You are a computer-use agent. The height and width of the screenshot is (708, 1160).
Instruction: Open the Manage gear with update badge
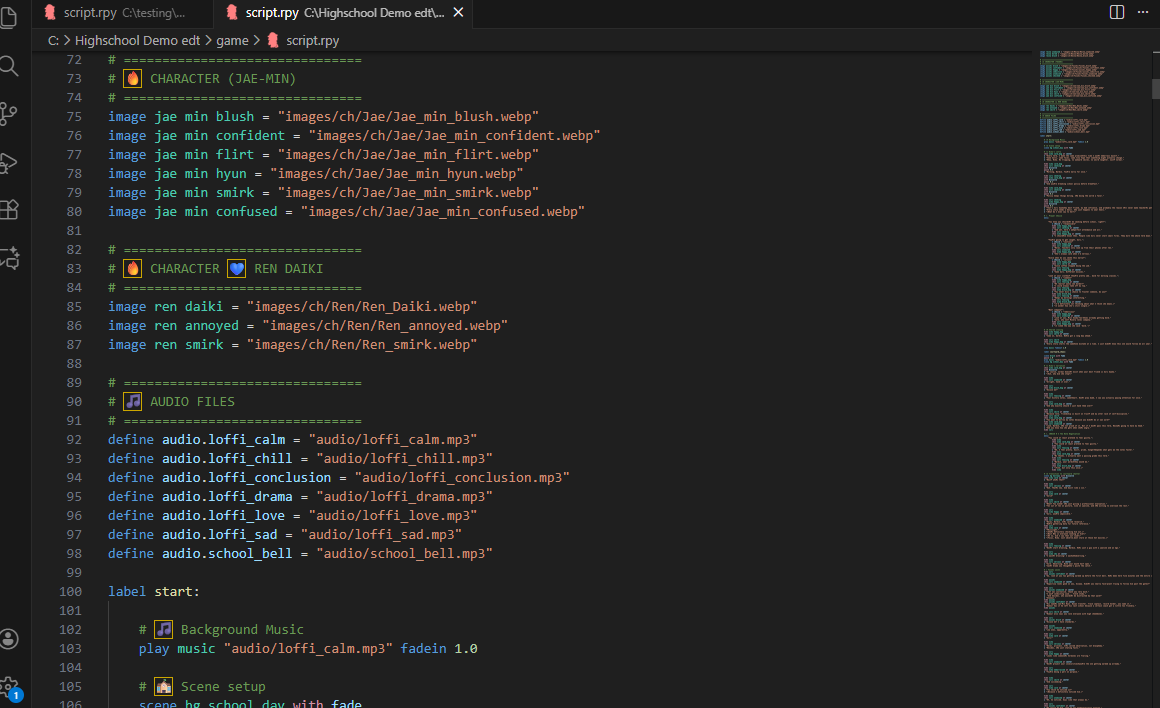[x=10, y=688]
